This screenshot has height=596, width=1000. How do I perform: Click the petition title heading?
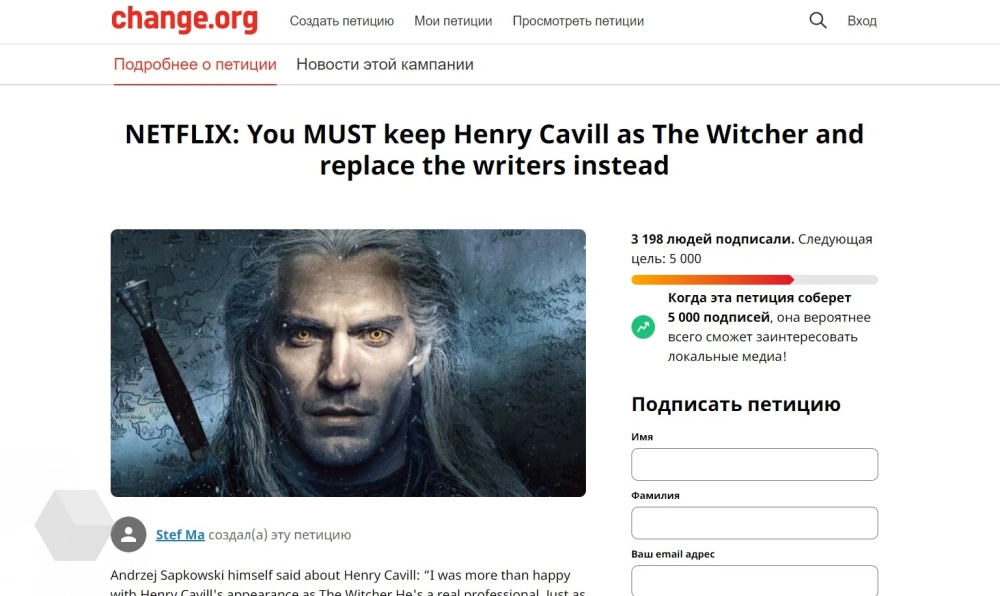point(494,150)
